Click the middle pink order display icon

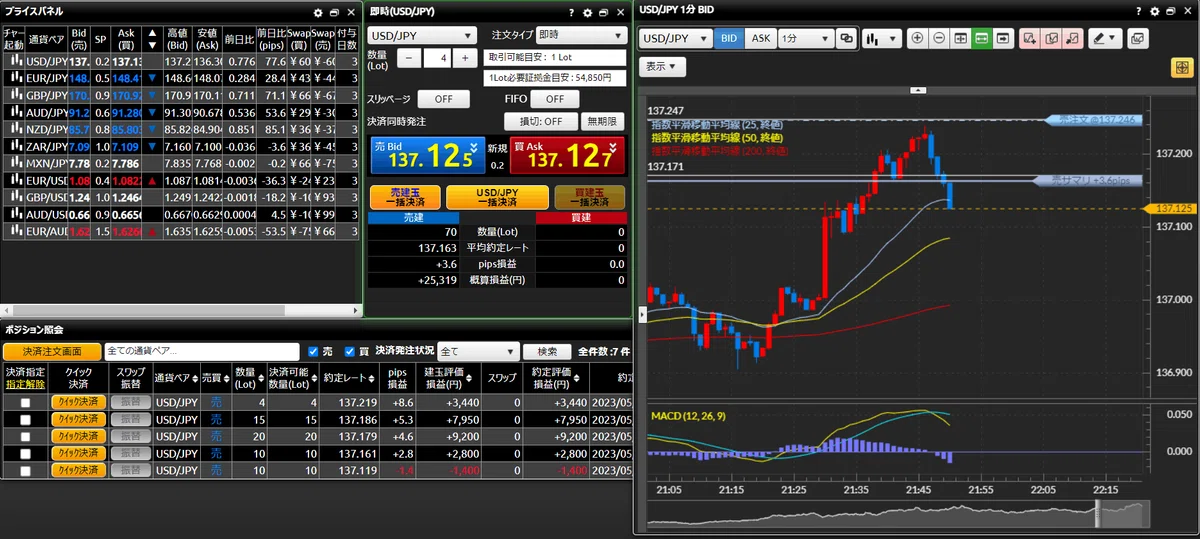click(1050, 38)
